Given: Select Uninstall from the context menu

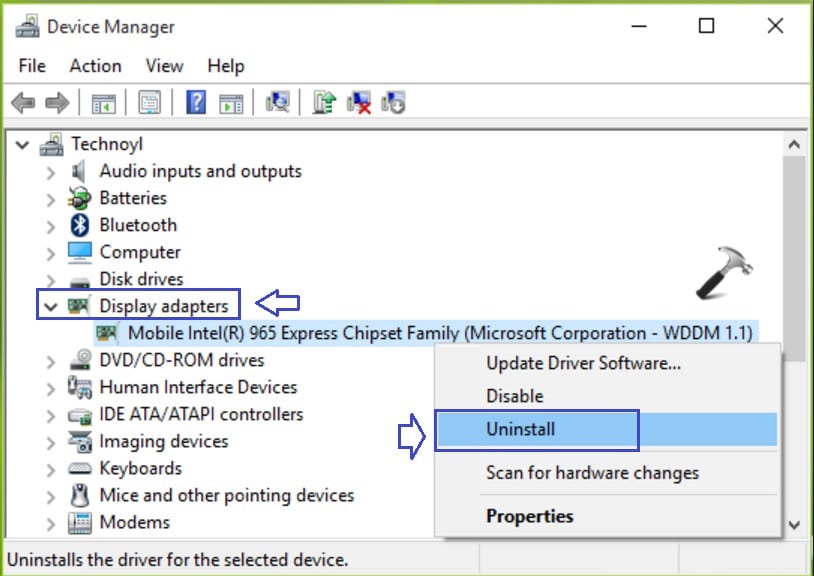Looking at the screenshot, I should click(x=520, y=430).
